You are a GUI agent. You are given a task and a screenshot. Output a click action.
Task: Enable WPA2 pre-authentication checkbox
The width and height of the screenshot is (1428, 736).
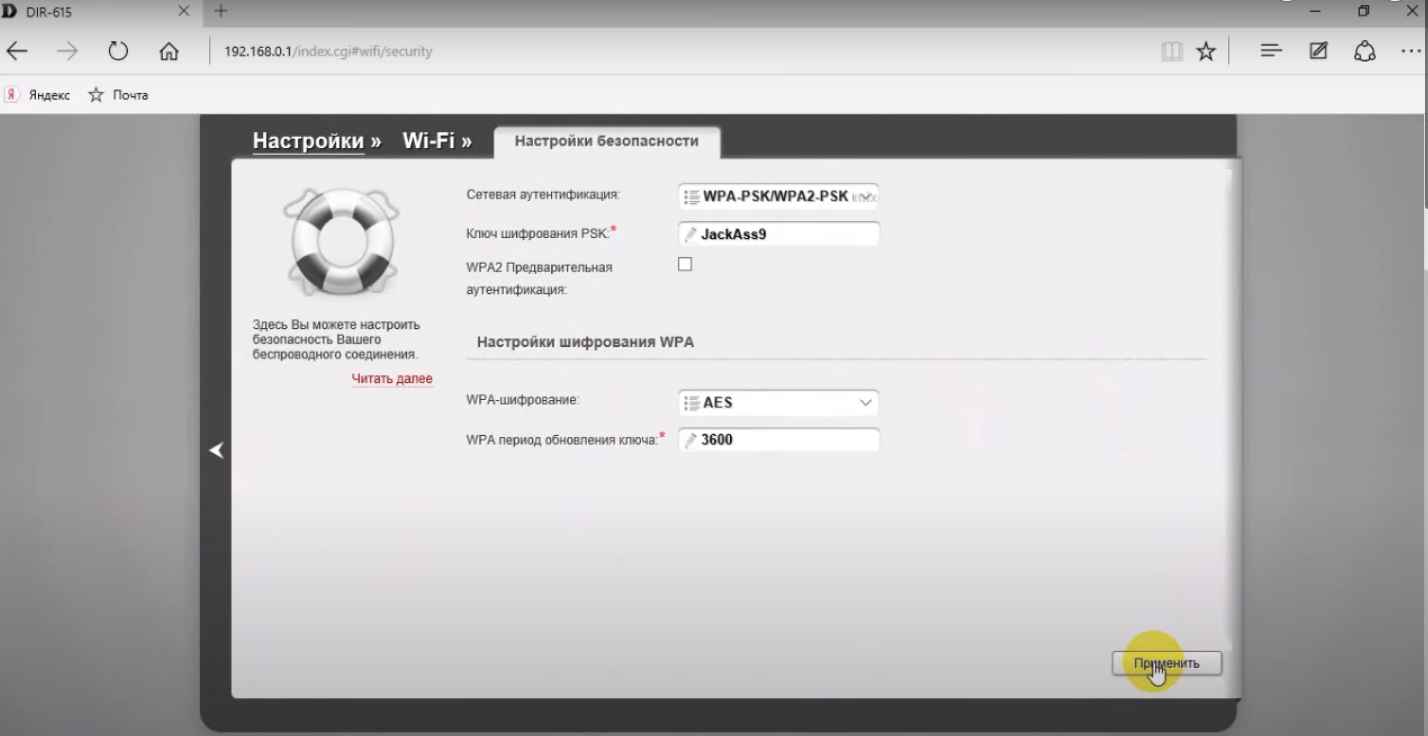tap(685, 265)
